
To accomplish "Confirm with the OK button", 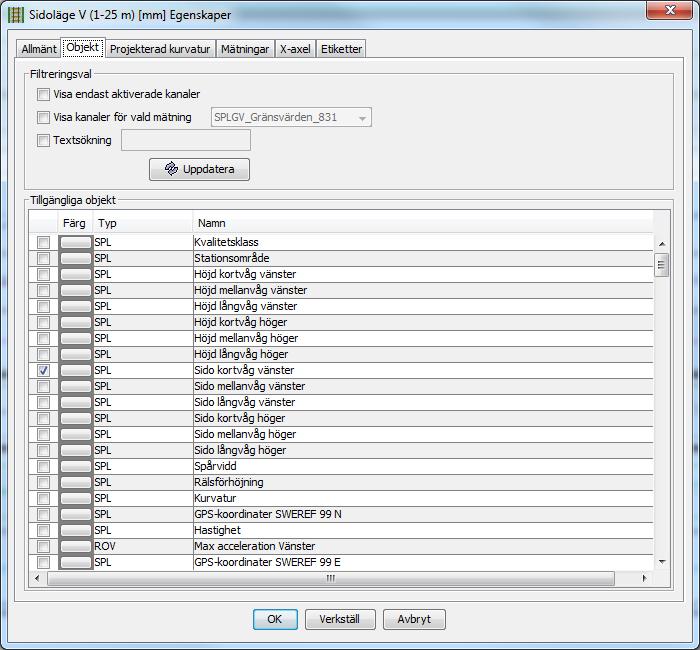I will [x=275, y=619].
